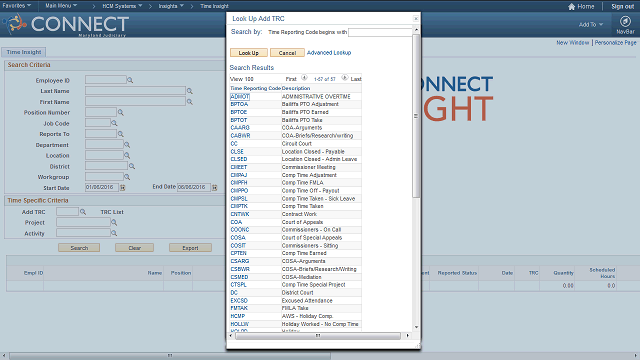Click the Project lookup magnifier
Image resolution: width=640 pixels, height=360 pixels.
114,222
